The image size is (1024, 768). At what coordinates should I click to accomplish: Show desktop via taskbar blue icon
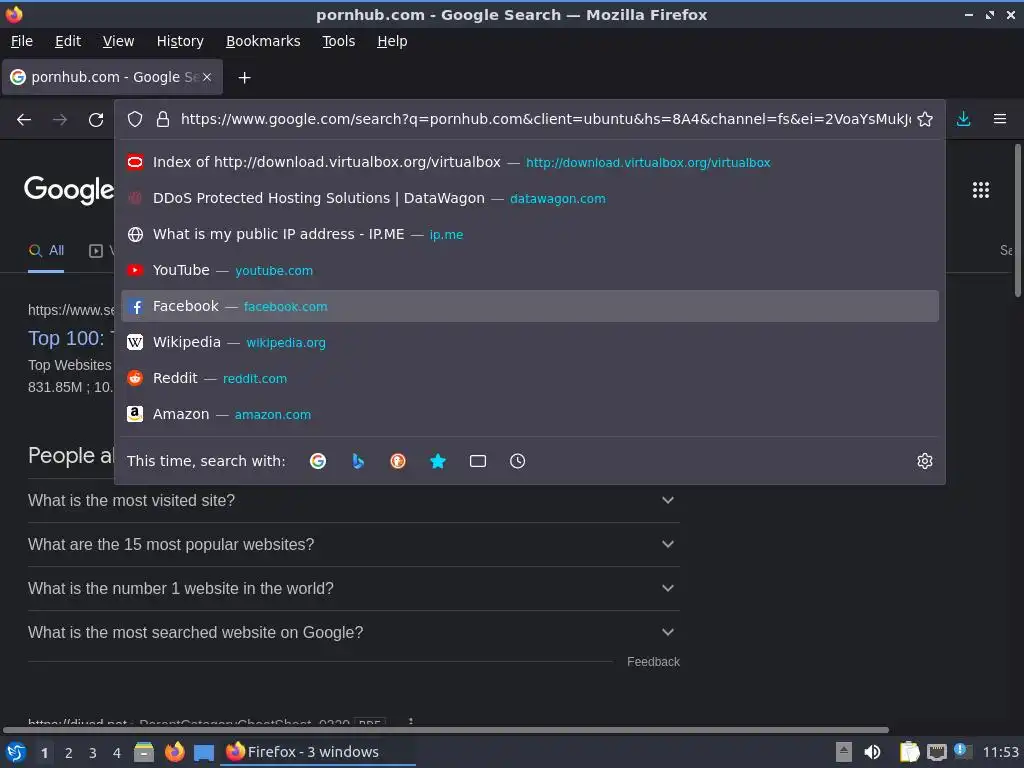click(x=204, y=753)
